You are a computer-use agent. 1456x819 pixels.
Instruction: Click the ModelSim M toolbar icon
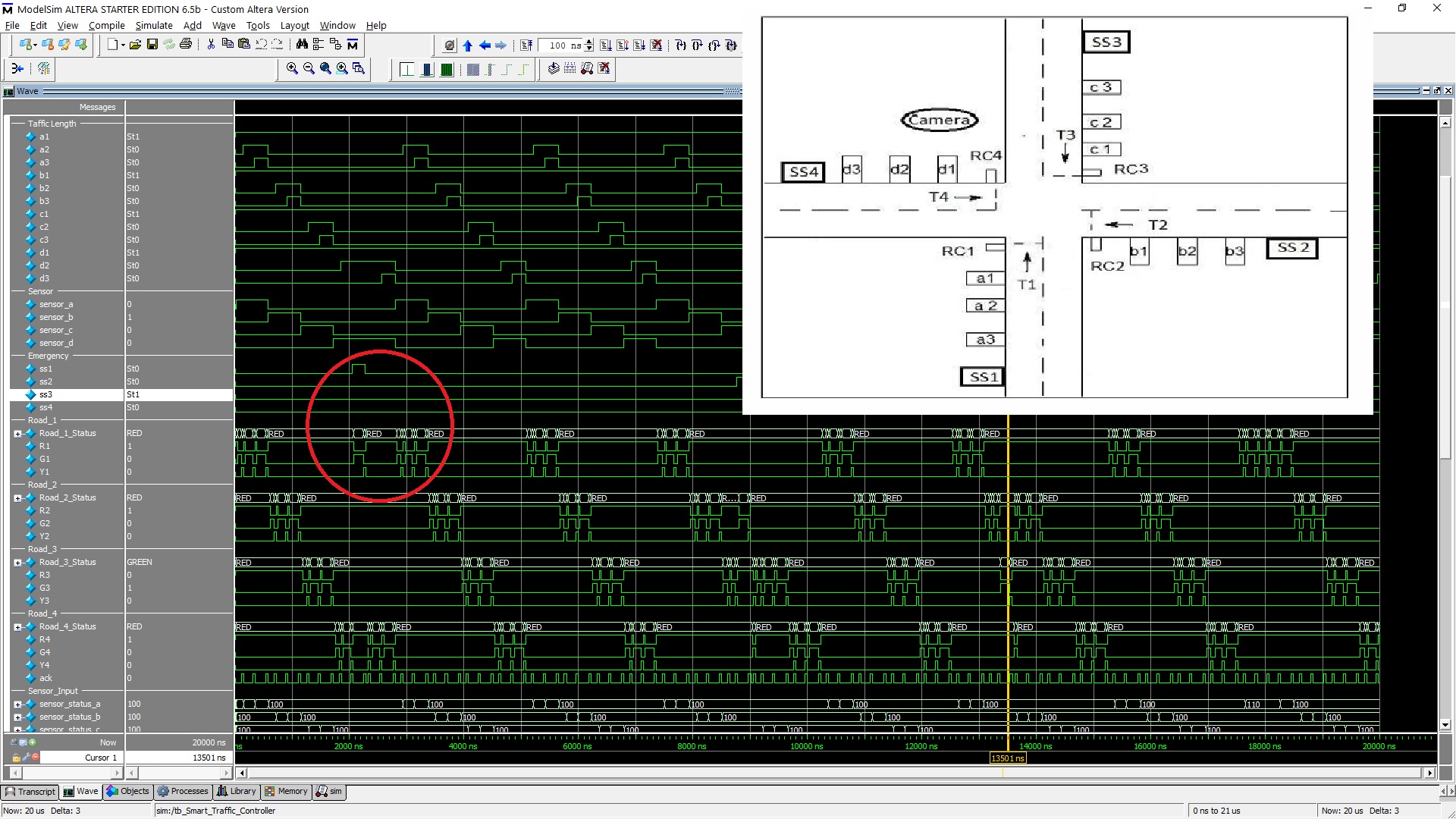point(353,45)
